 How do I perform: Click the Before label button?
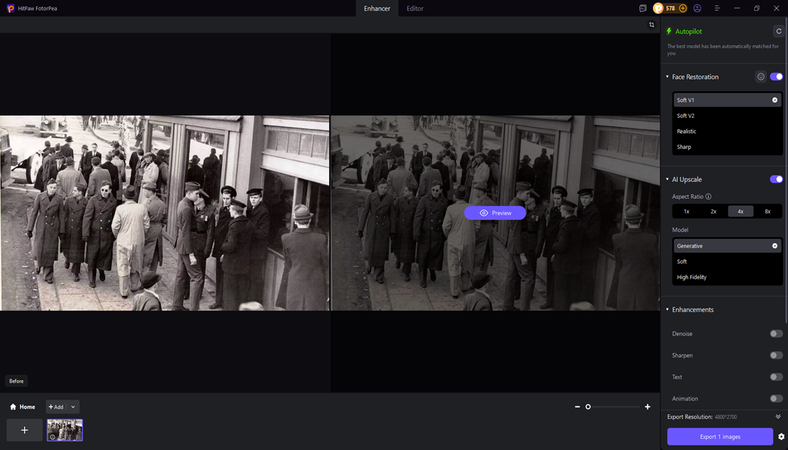[x=16, y=381]
